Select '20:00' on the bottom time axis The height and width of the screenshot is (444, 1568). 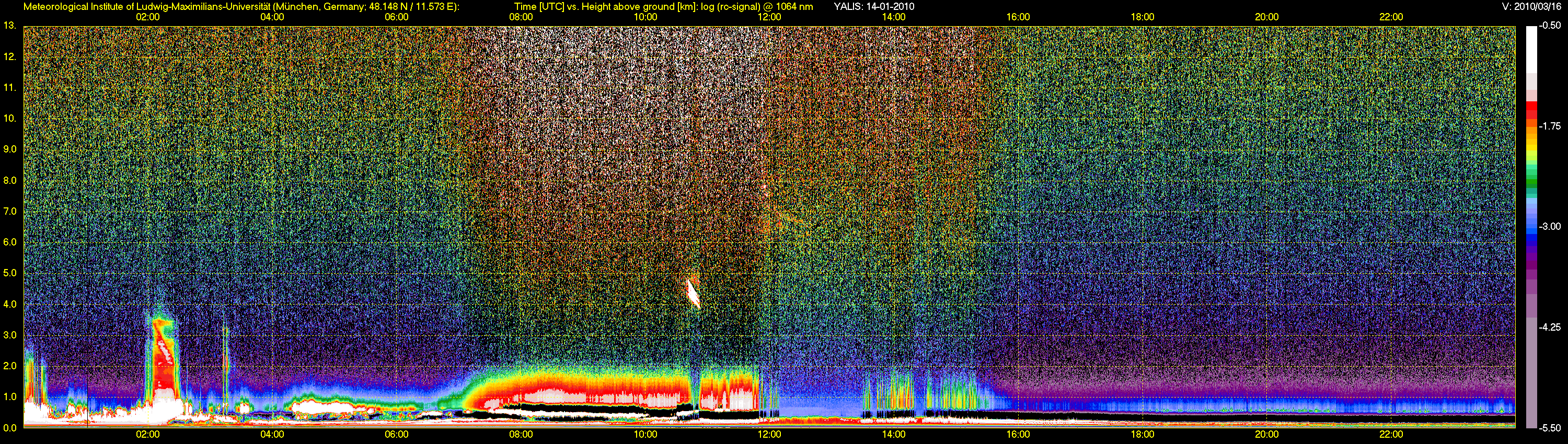[x=1267, y=434]
